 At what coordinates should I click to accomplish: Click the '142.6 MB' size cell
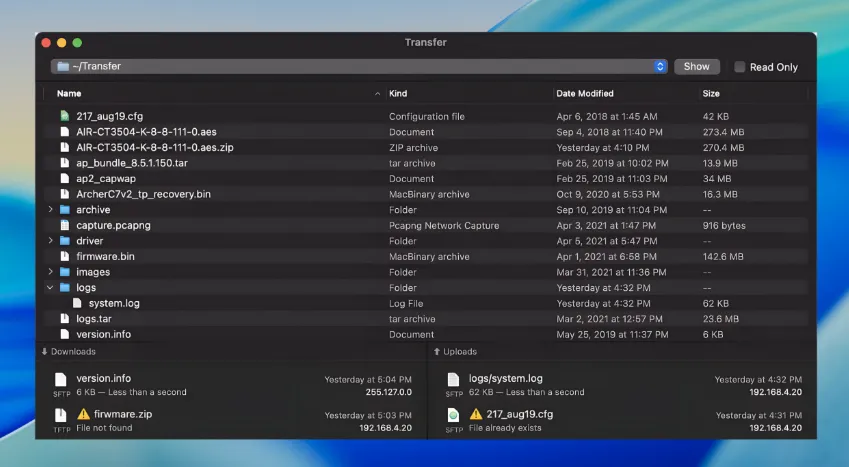point(723,256)
